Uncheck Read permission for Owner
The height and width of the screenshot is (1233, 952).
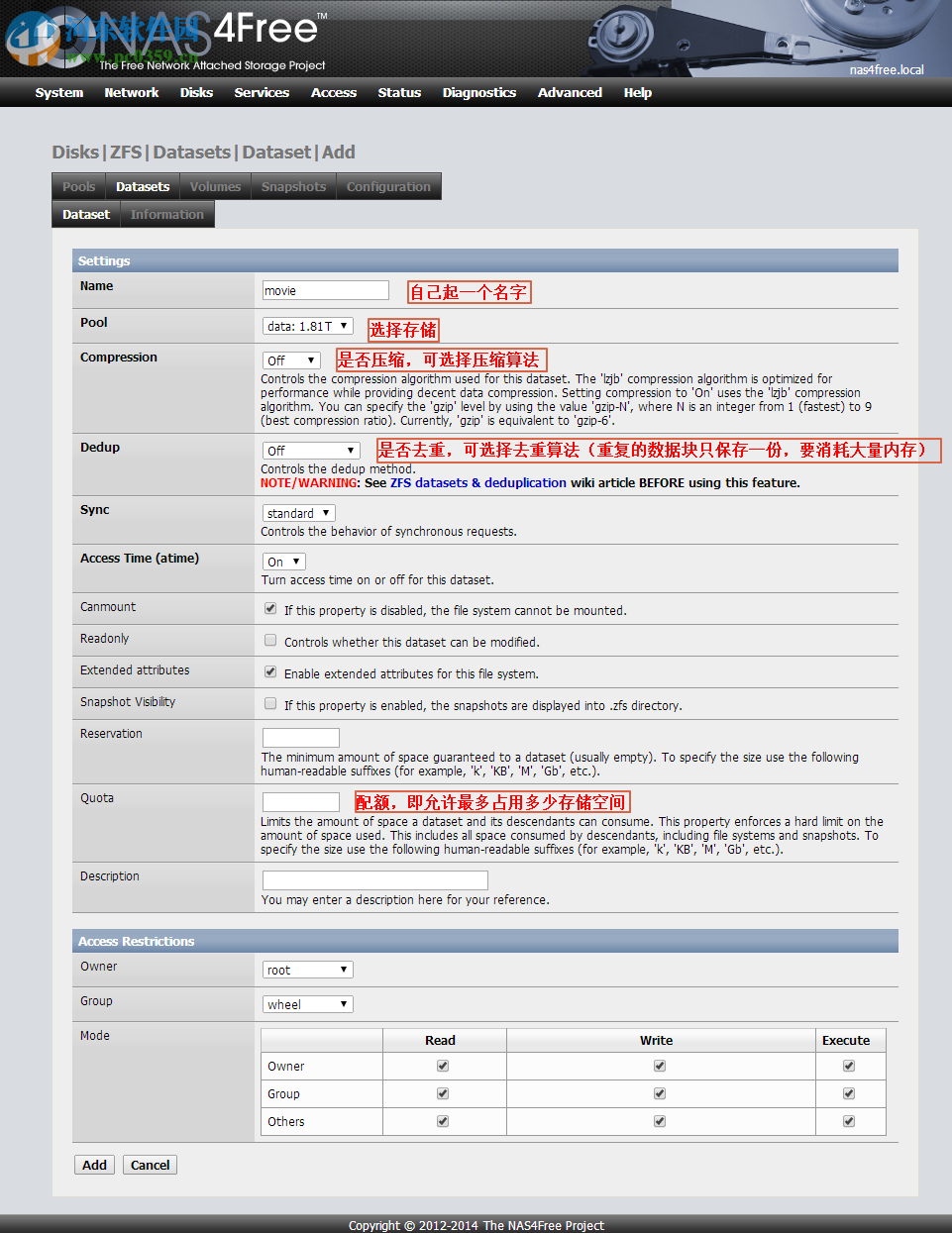coord(442,1066)
